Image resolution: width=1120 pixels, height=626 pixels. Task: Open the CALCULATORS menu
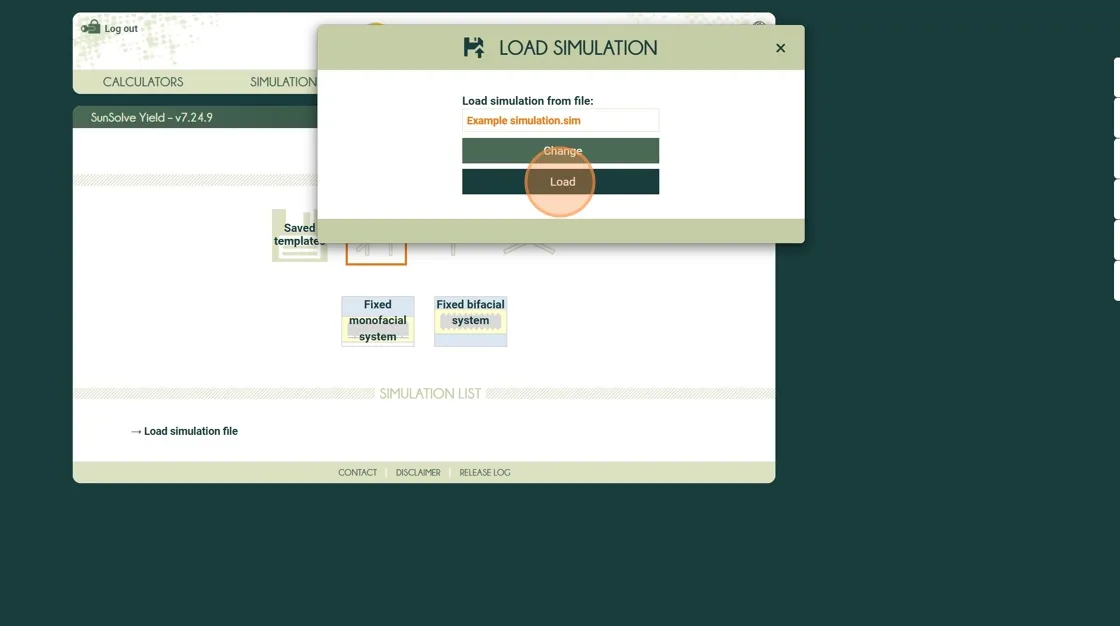(x=143, y=82)
